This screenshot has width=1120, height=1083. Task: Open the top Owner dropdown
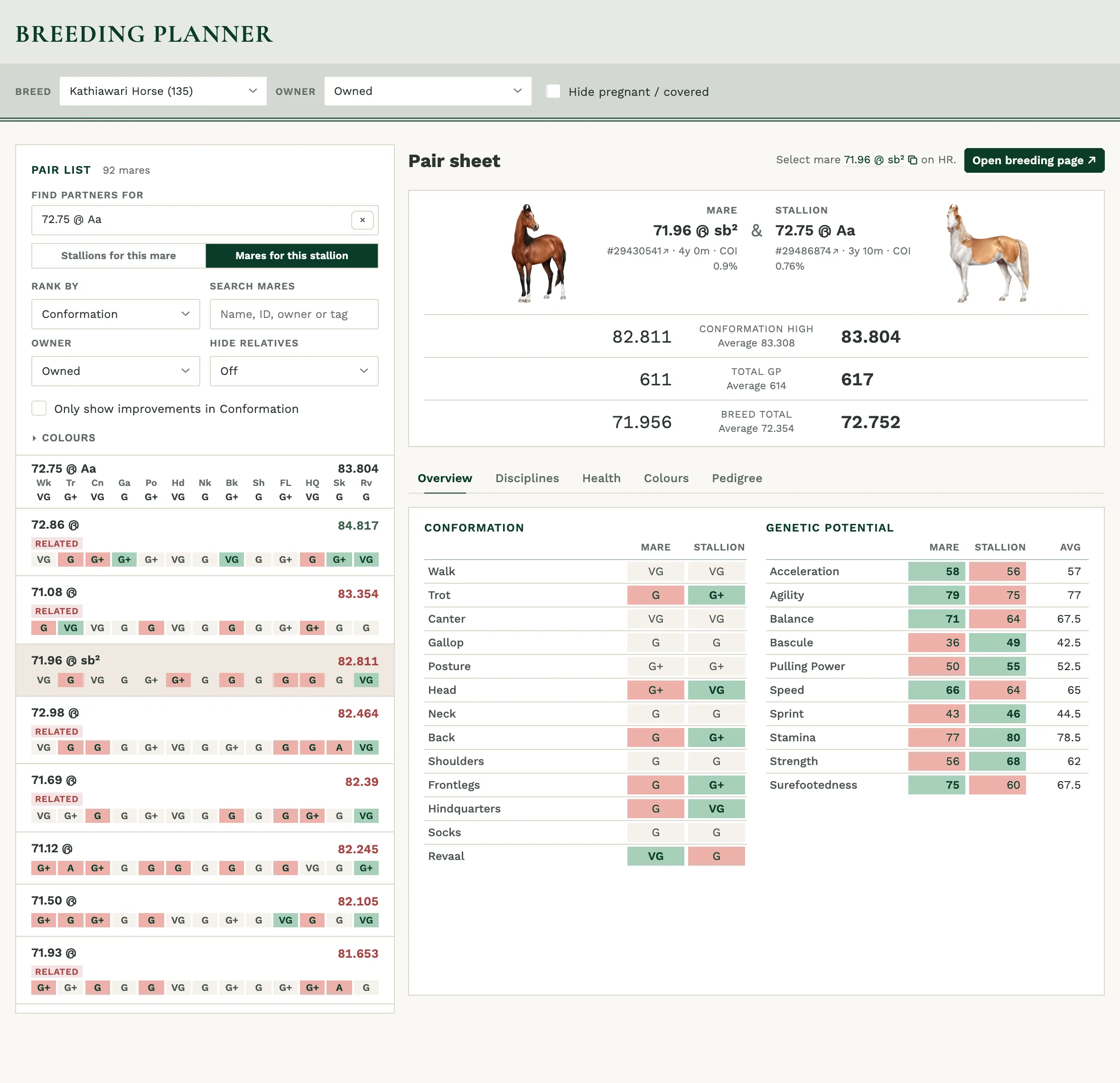[x=428, y=92]
